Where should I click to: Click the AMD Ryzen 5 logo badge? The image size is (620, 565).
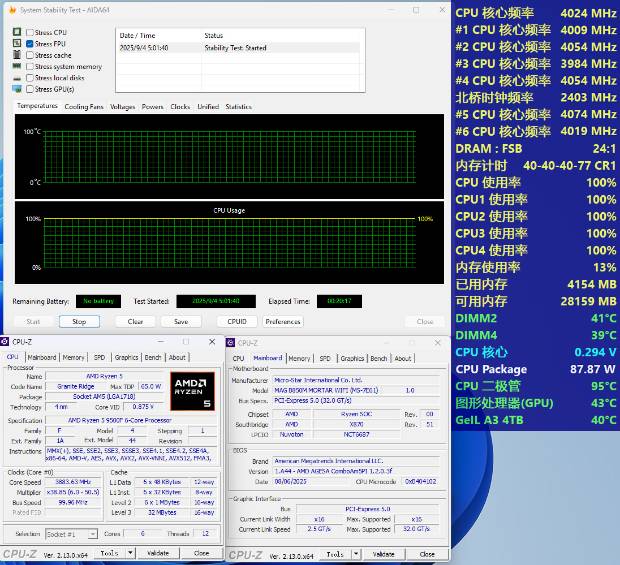[193, 391]
